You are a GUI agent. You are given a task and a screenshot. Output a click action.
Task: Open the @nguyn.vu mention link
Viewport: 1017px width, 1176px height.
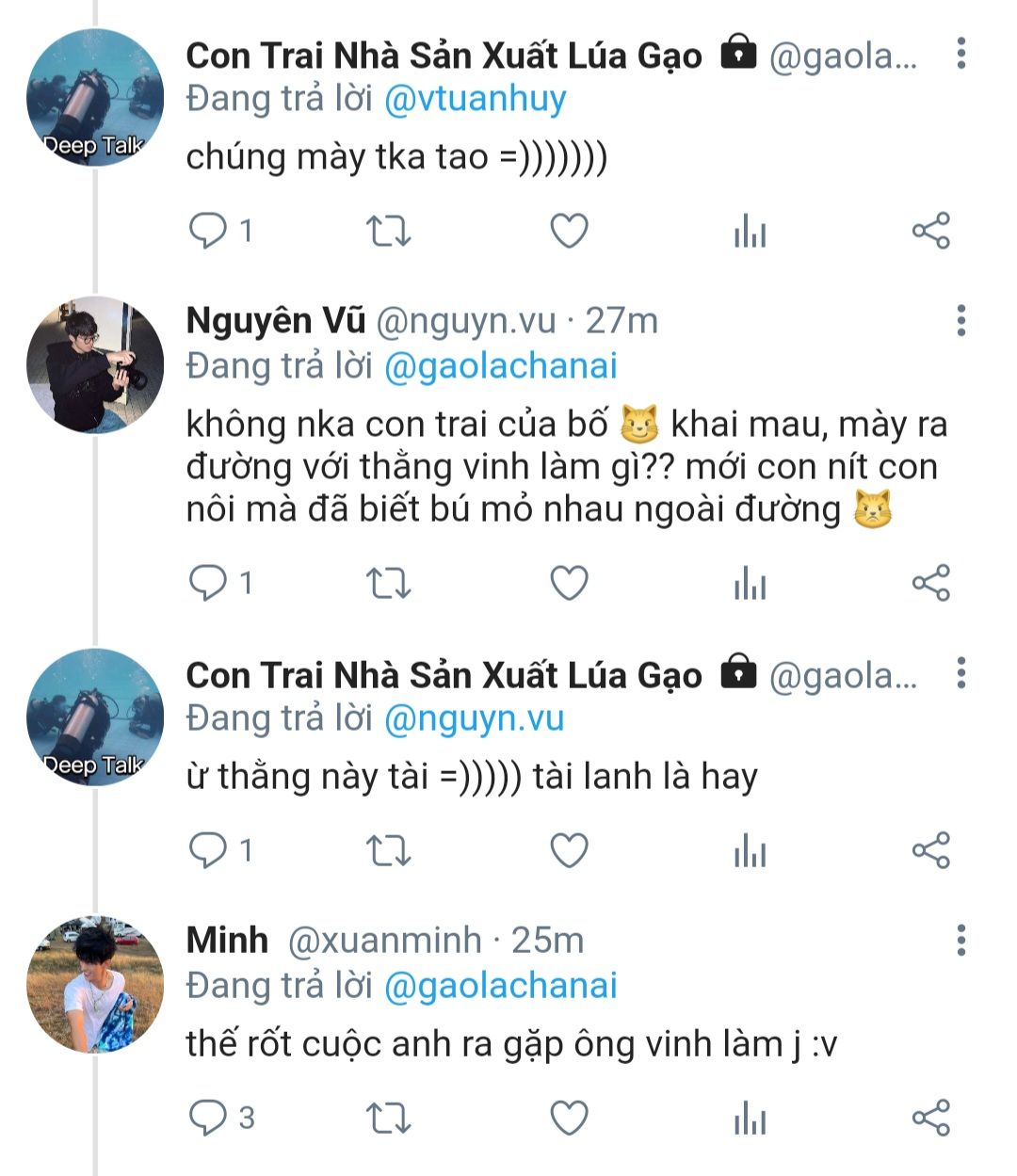click(x=474, y=718)
